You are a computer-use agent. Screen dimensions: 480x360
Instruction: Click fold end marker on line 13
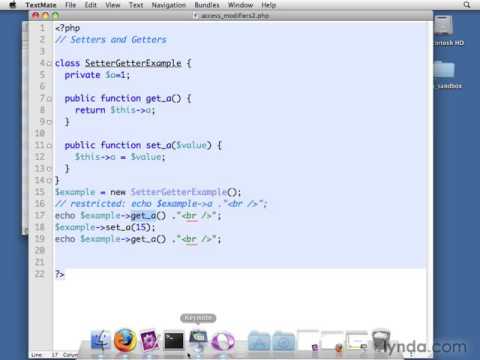50,169
